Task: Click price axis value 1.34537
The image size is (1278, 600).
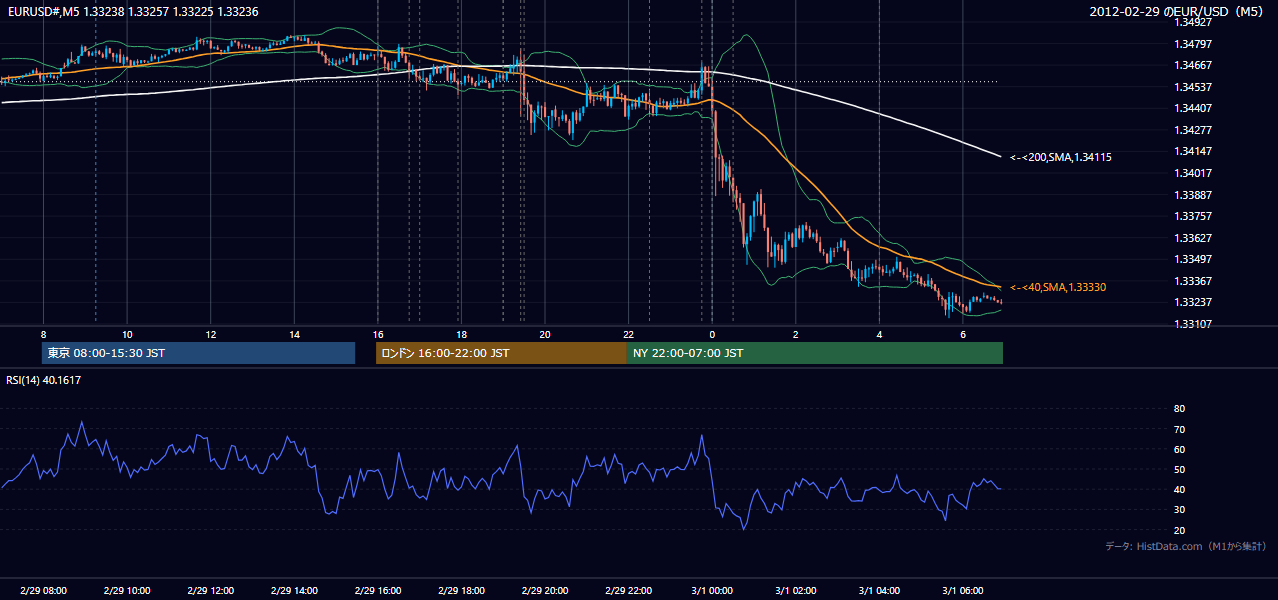Action: [x=1192, y=87]
